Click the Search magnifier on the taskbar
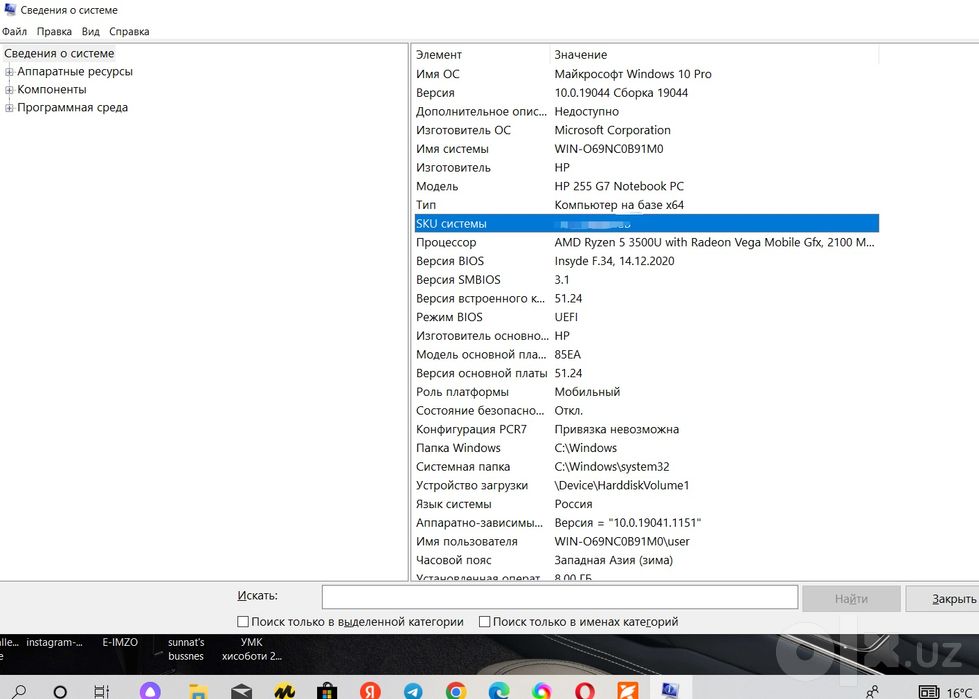Screen dimensions: 979x699 [x=19, y=691]
